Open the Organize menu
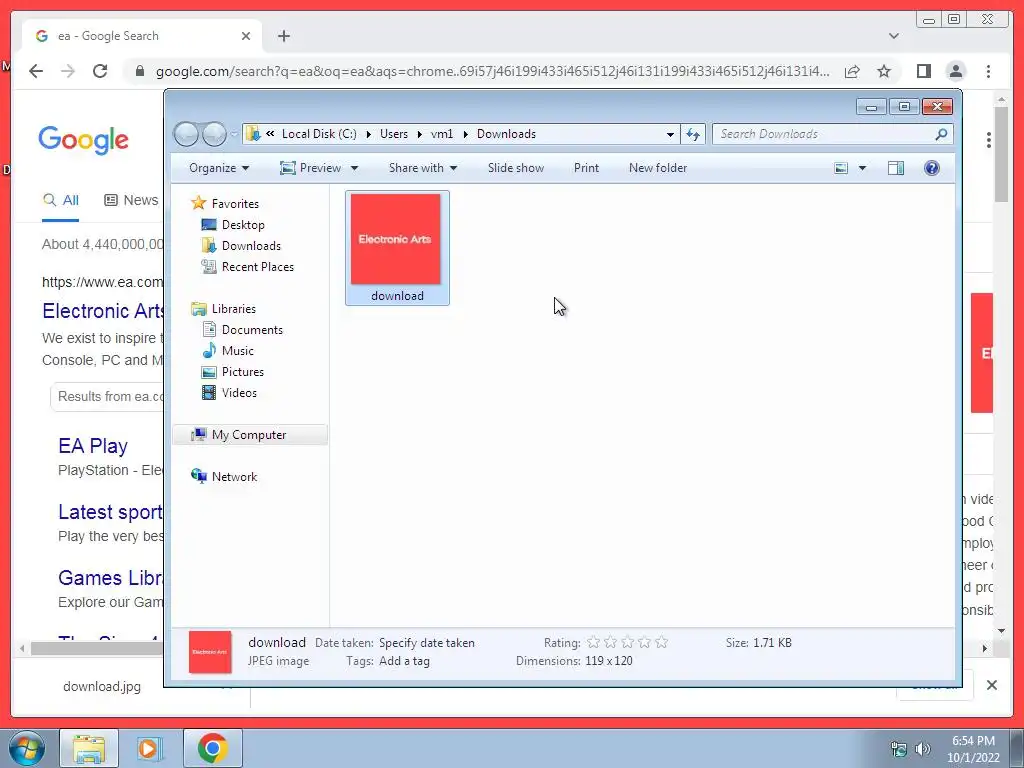The width and height of the screenshot is (1024, 768). point(219,168)
